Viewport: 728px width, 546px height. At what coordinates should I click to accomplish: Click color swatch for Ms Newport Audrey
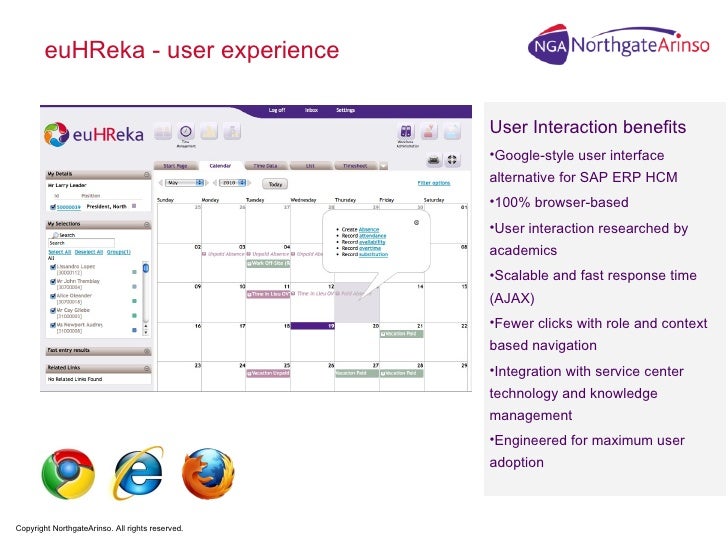[x=134, y=330]
